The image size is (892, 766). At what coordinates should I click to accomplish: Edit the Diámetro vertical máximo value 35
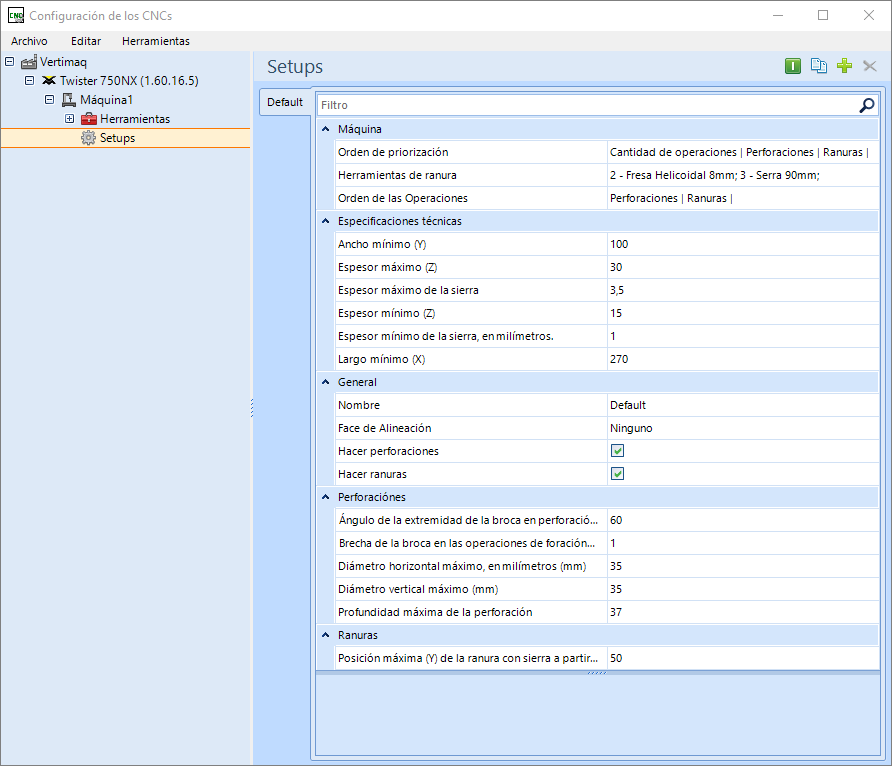click(x=743, y=589)
